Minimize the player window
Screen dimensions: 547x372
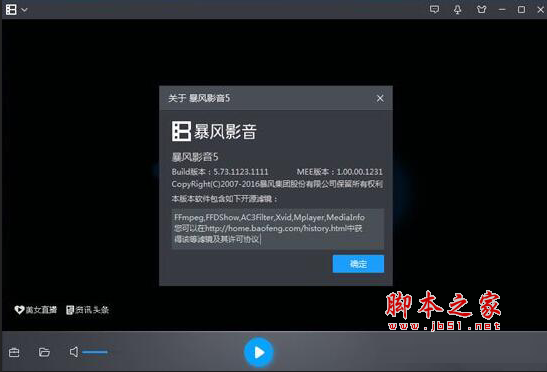[x=502, y=10]
